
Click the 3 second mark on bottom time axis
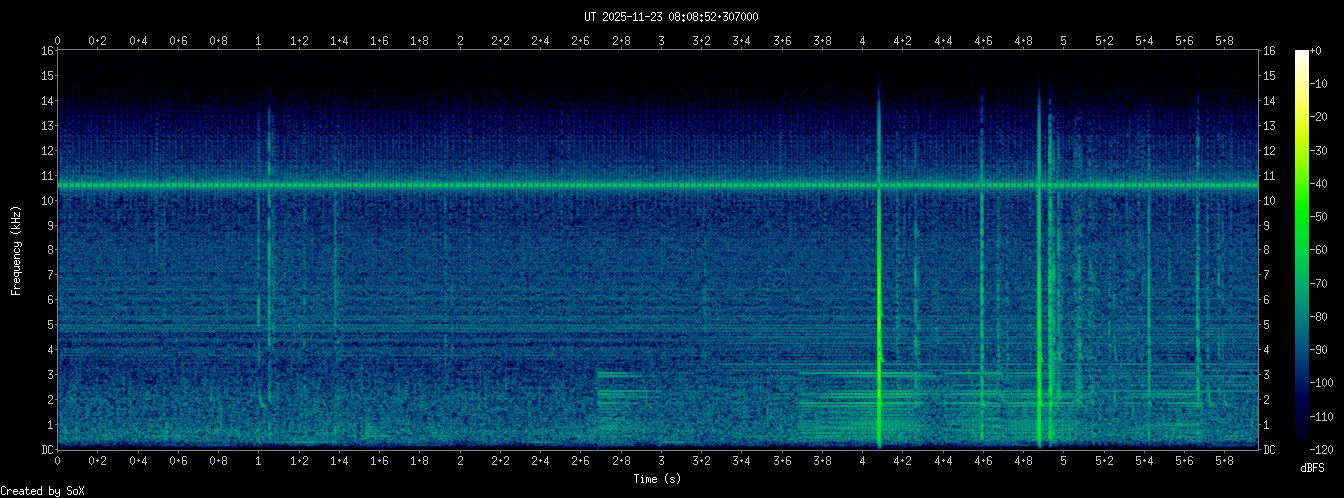(x=661, y=461)
